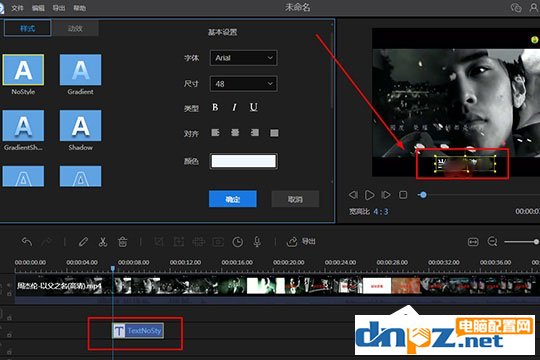
Task: Toggle underline text style
Action: [254, 107]
